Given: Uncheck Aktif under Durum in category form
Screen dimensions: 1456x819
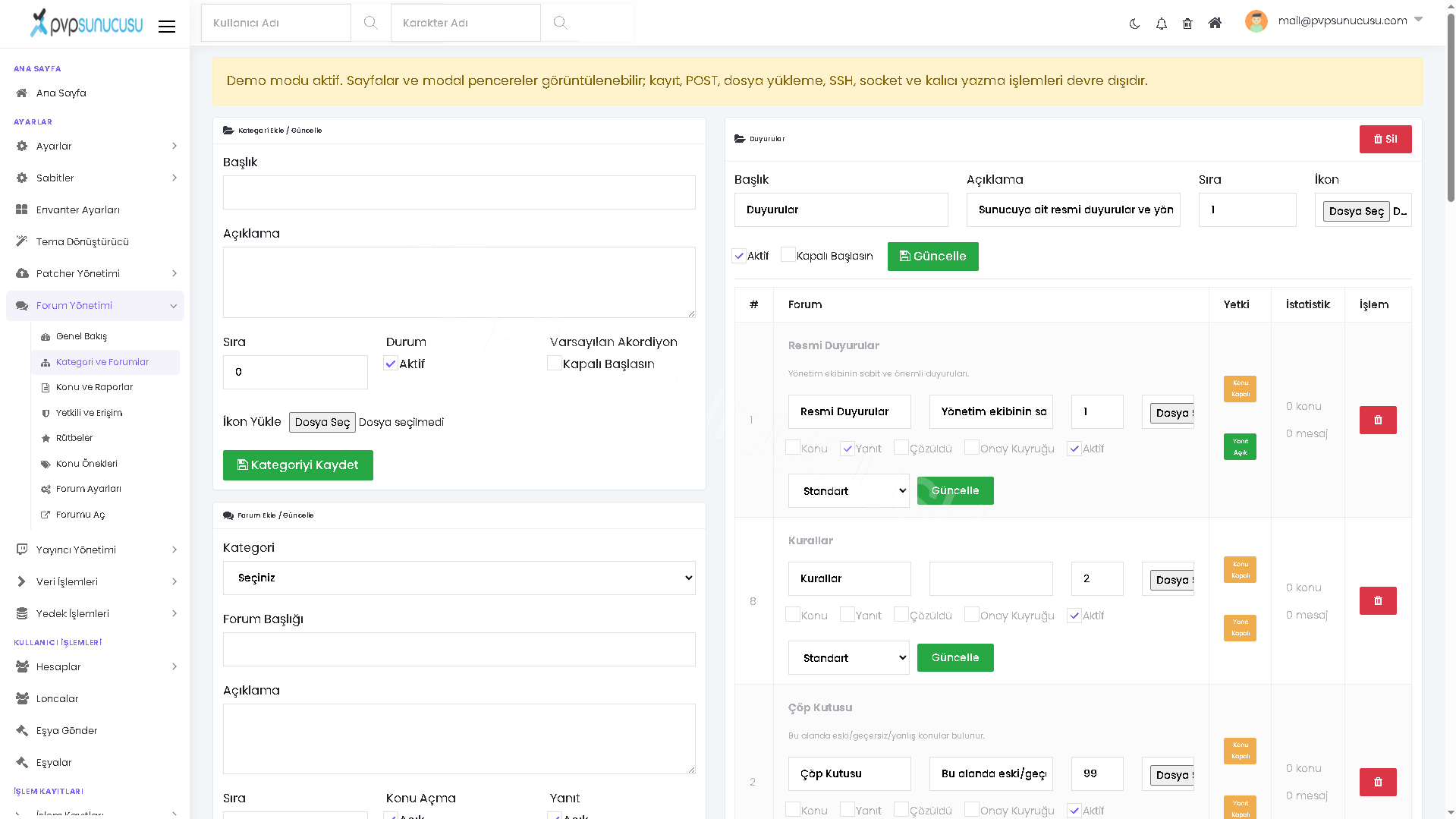Looking at the screenshot, I should 391,364.
